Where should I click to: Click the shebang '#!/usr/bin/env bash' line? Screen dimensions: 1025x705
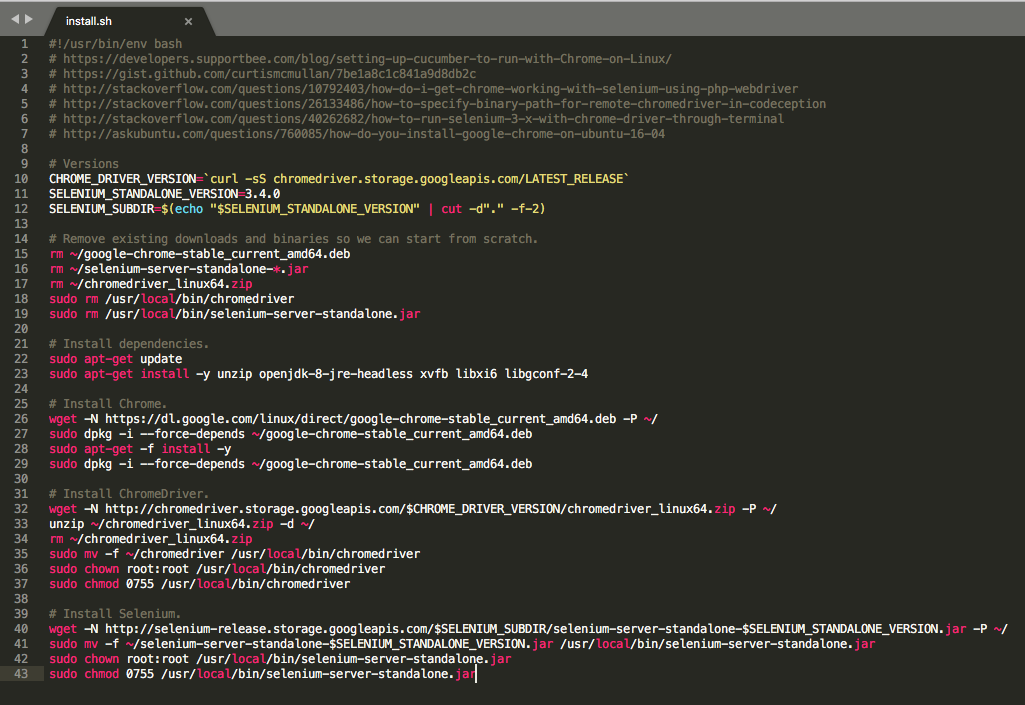tap(116, 44)
